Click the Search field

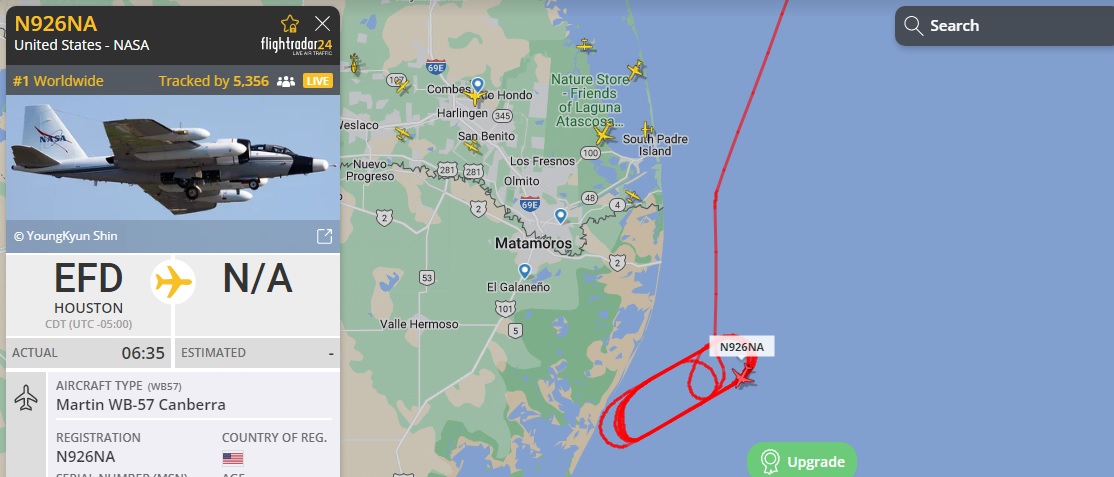(x=1005, y=26)
